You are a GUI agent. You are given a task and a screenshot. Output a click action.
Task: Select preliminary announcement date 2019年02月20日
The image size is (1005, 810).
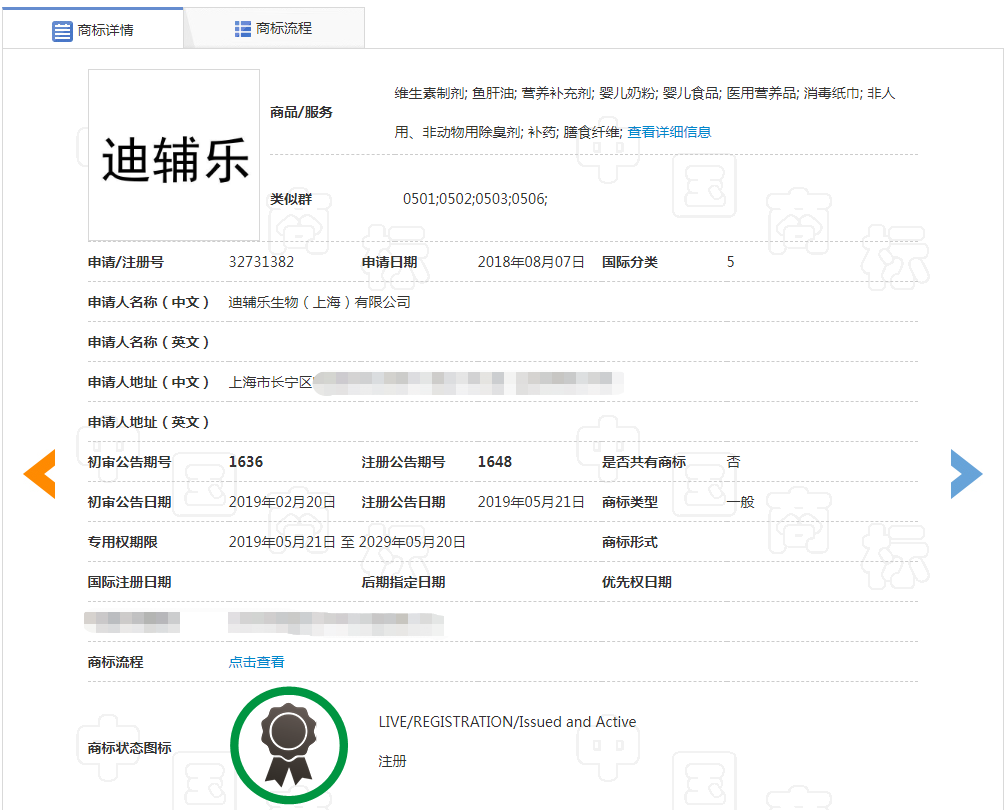(282, 502)
